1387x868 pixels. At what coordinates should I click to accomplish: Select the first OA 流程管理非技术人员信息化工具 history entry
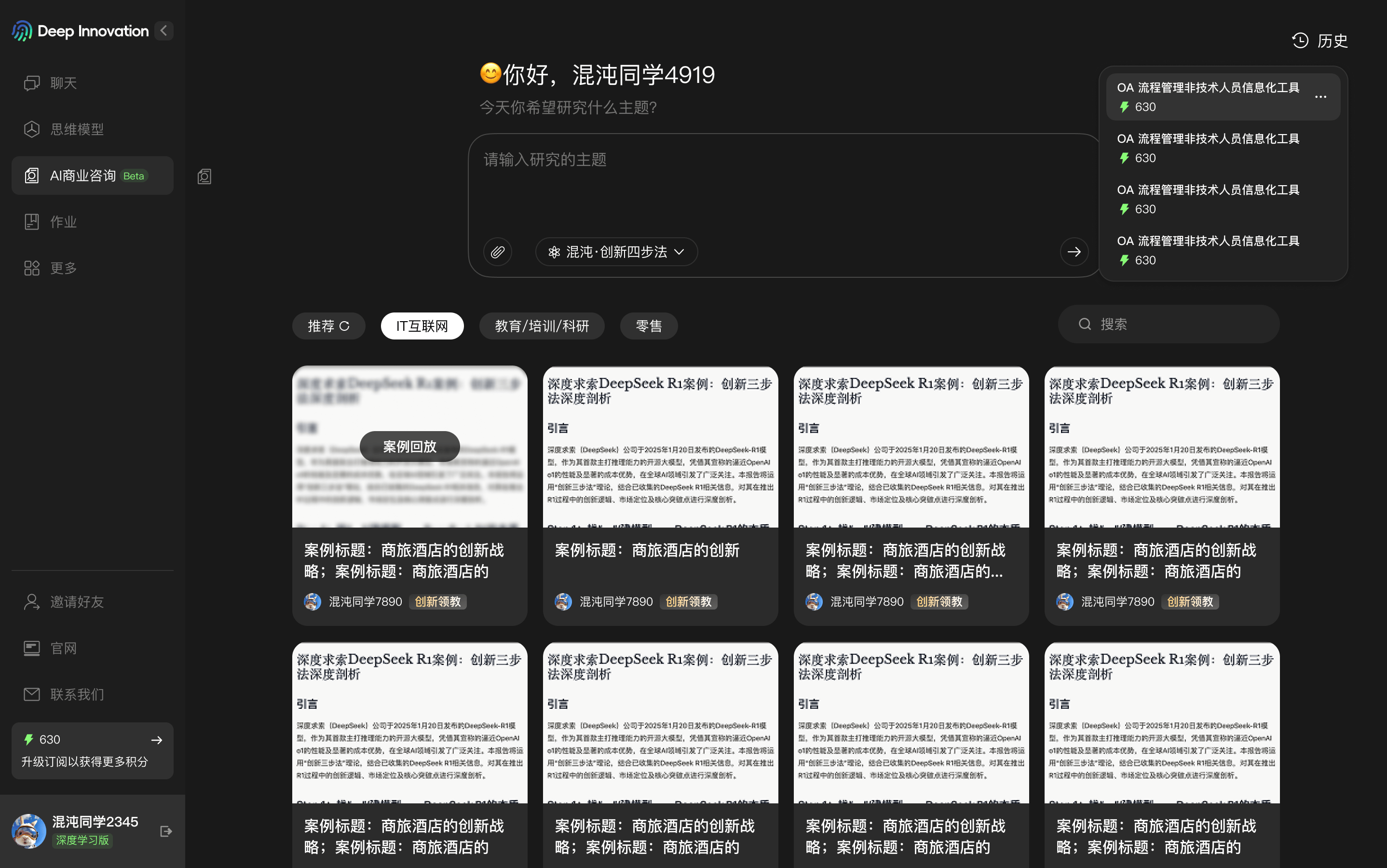[x=1223, y=97]
